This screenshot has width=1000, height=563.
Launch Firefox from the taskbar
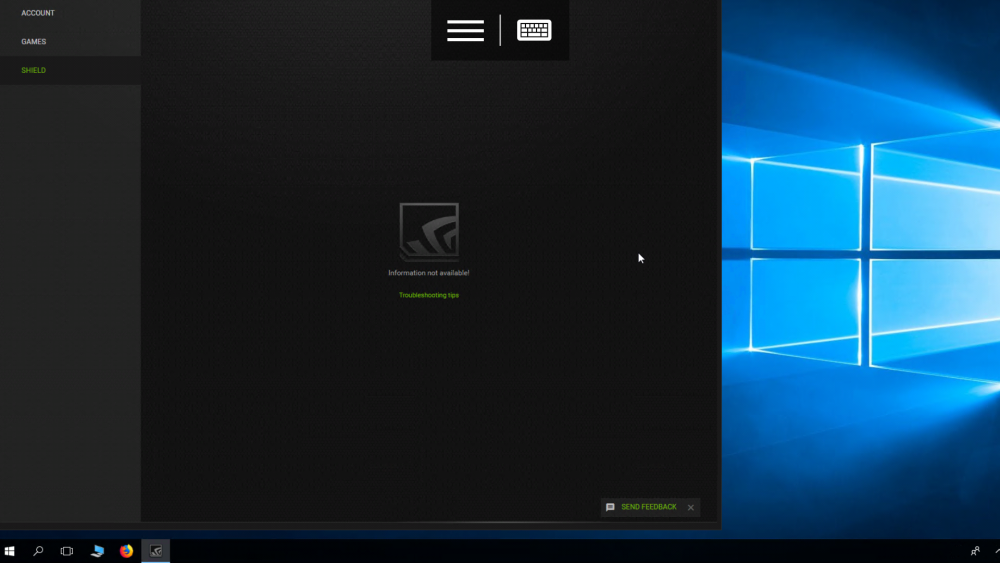point(126,551)
